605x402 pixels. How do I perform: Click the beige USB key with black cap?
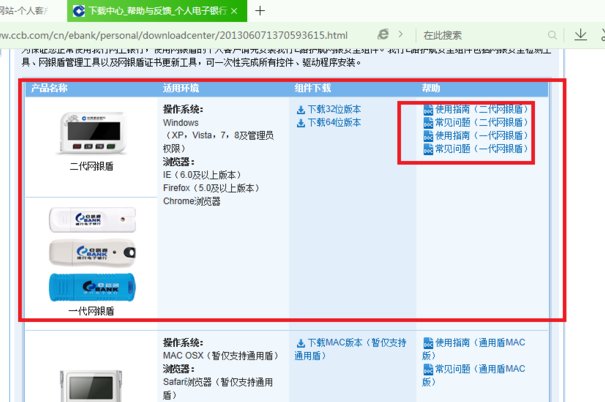click(x=93, y=252)
